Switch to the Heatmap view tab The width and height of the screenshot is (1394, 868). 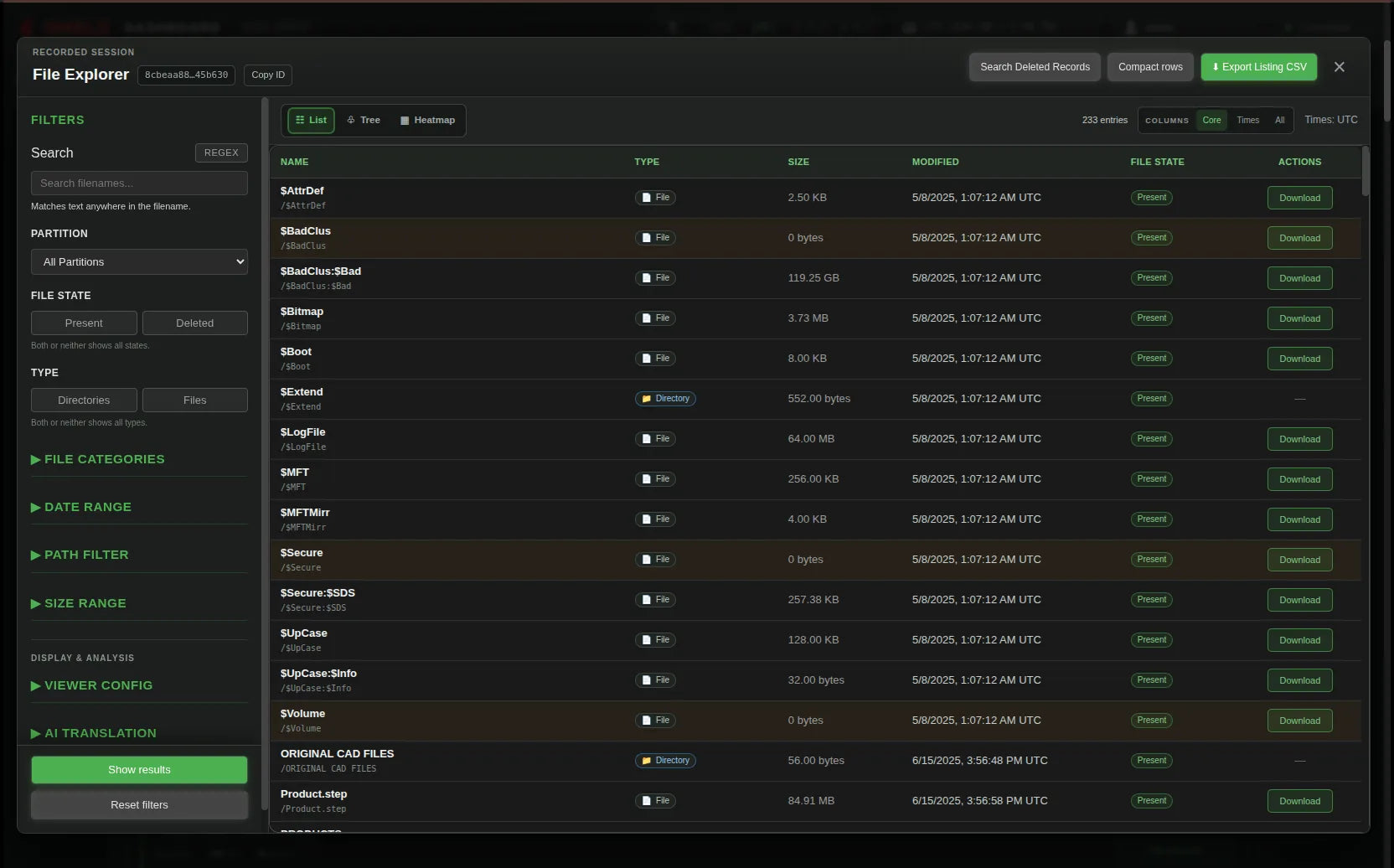pos(428,121)
